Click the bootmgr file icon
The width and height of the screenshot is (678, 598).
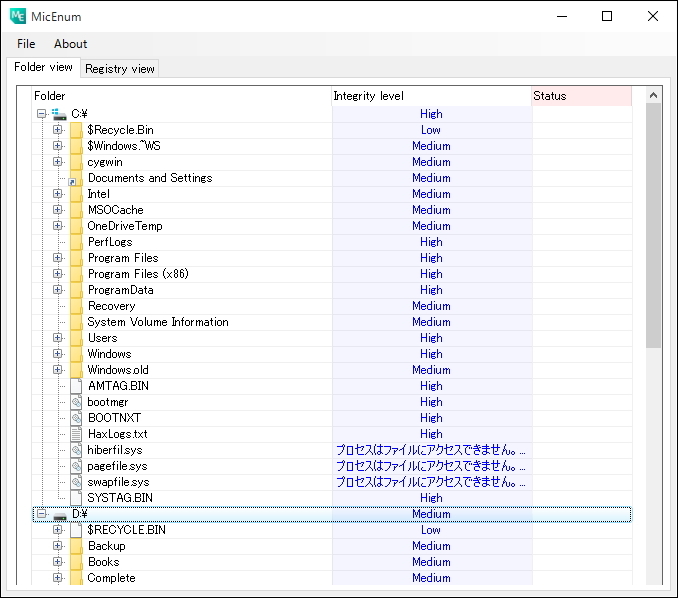pos(76,402)
